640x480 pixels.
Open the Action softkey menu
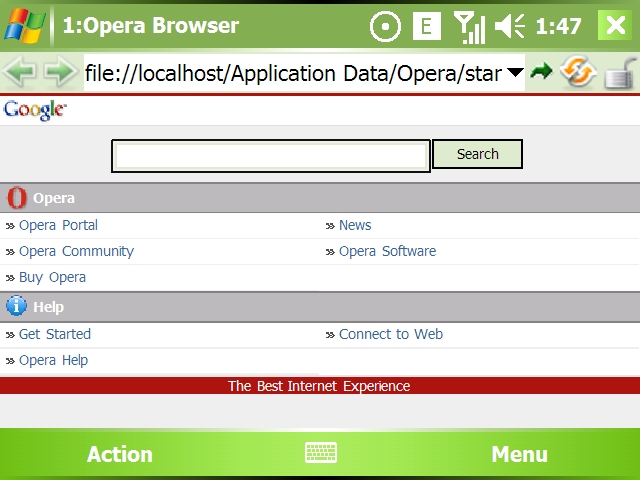coord(120,454)
